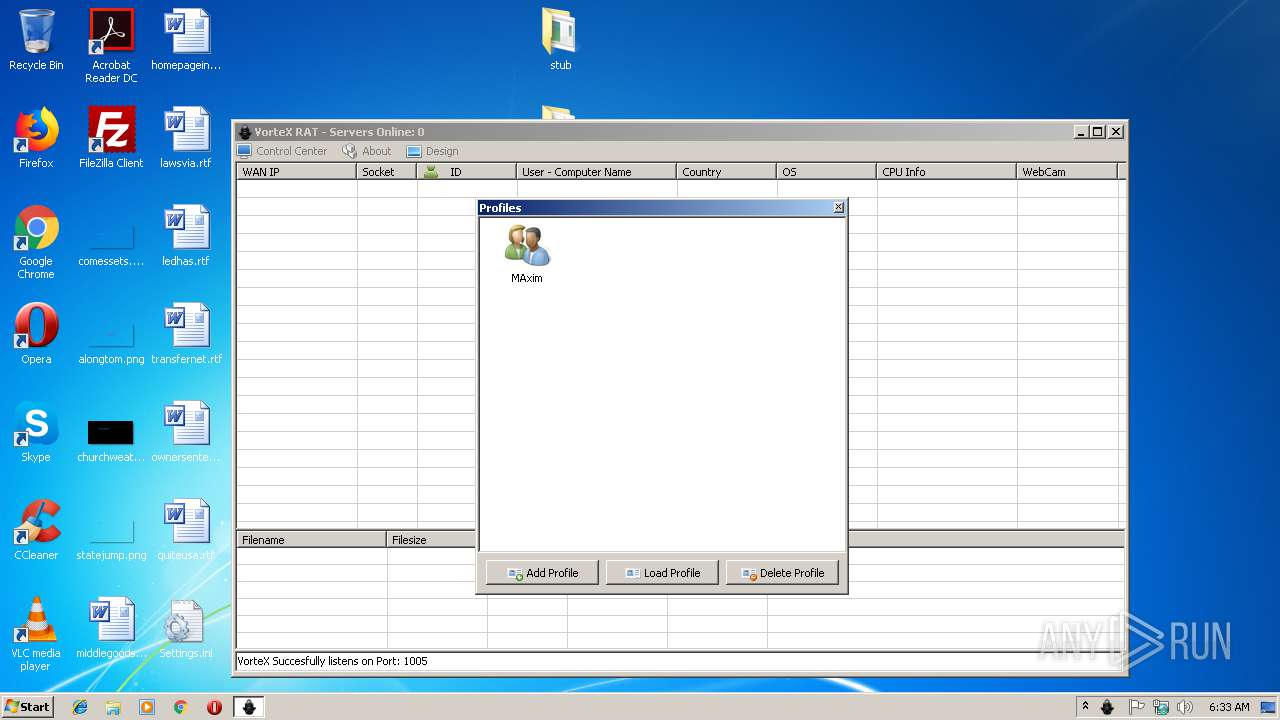Click the Filename column header
Image resolution: width=1280 pixels, height=720 pixels.
[312, 540]
